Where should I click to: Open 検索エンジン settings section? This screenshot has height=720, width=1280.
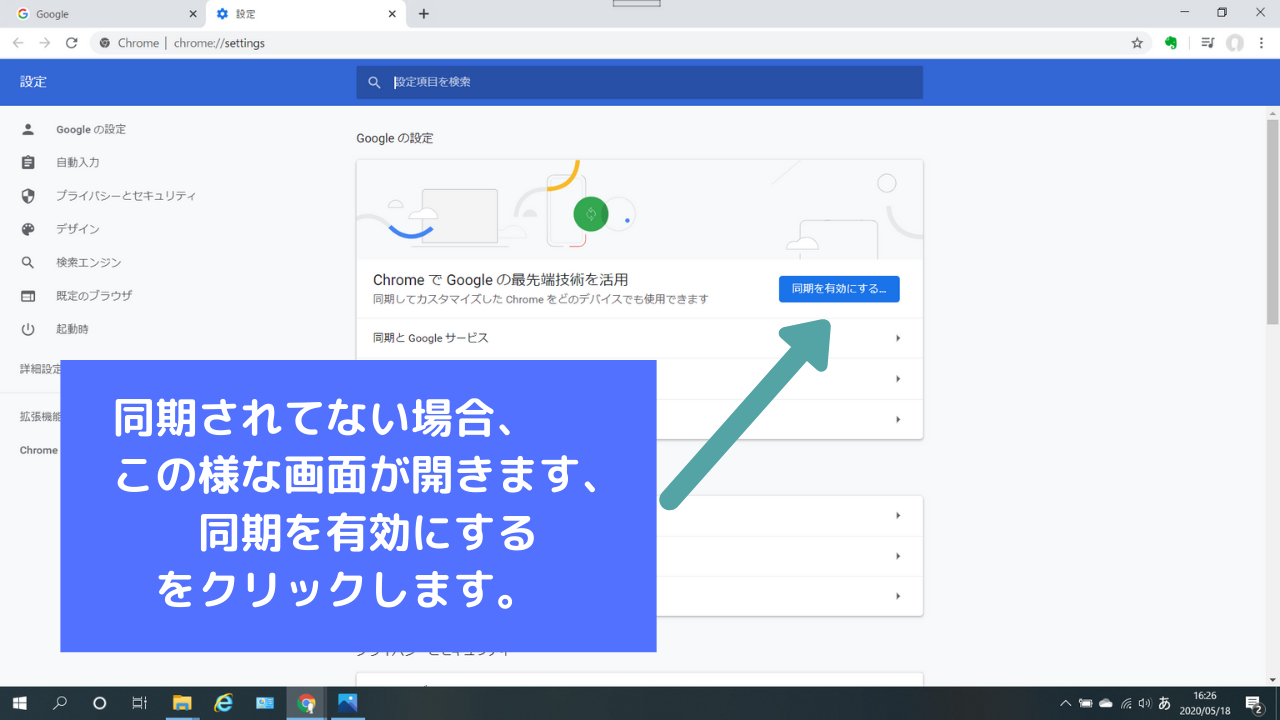(x=88, y=262)
